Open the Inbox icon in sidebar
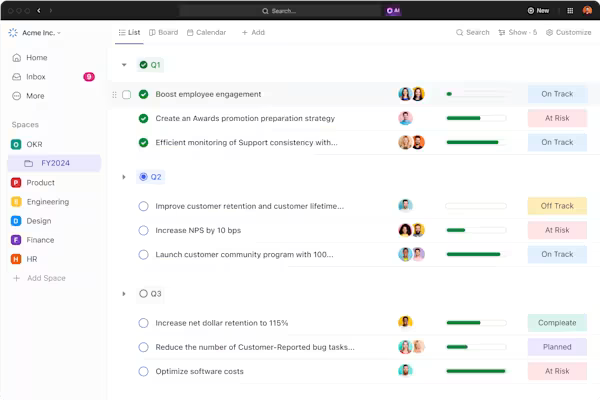600x400 pixels. pos(16,77)
